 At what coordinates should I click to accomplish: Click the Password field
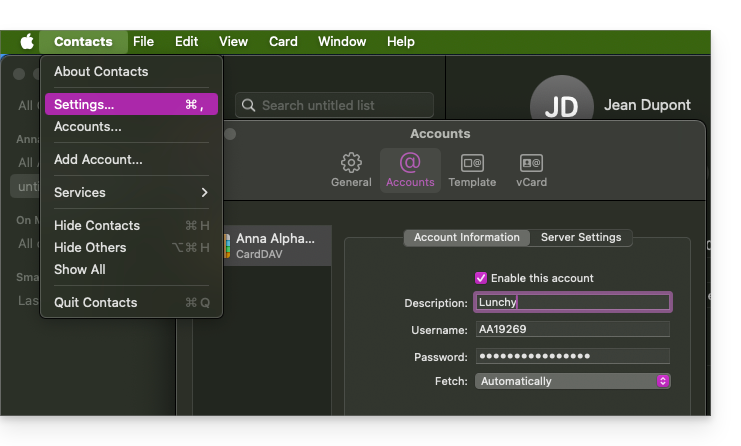(572, 356)
